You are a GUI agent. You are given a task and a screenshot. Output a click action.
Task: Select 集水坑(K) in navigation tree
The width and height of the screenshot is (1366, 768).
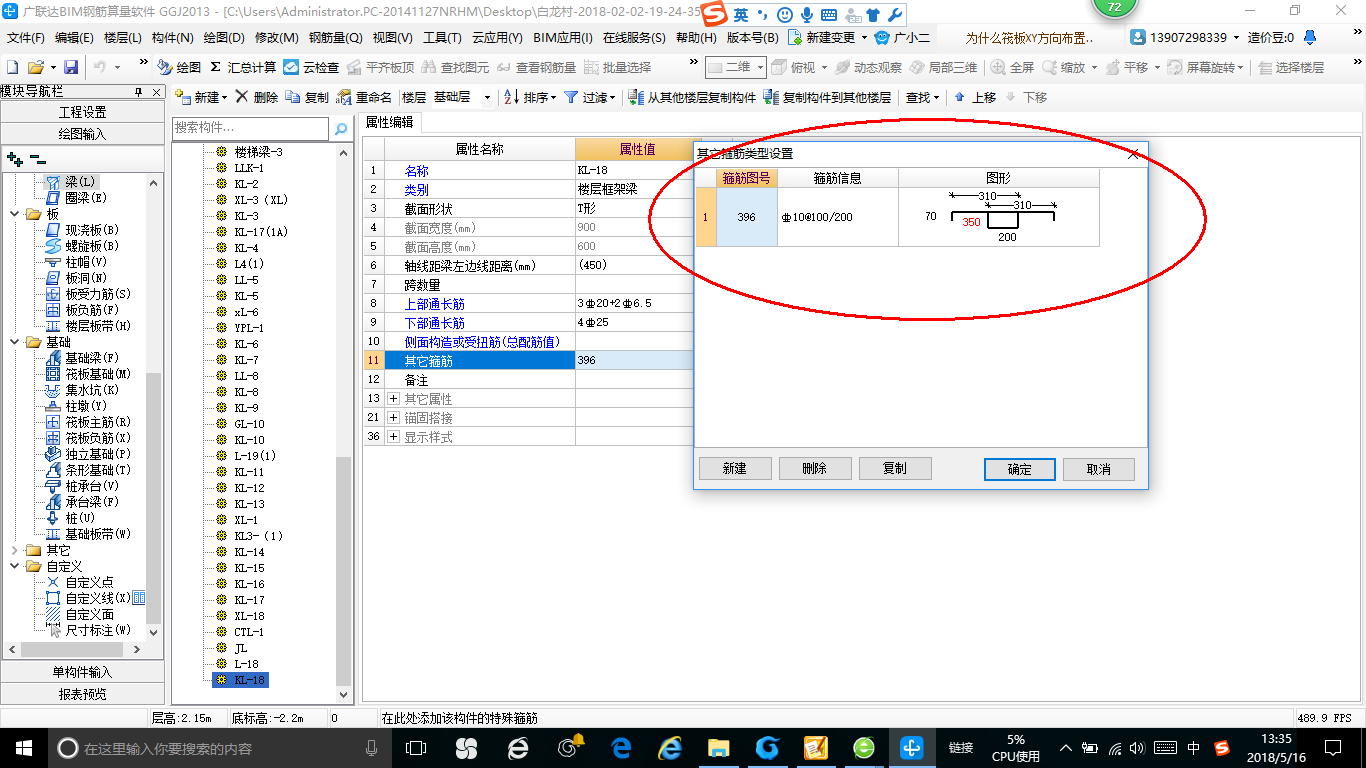(82, 390)
